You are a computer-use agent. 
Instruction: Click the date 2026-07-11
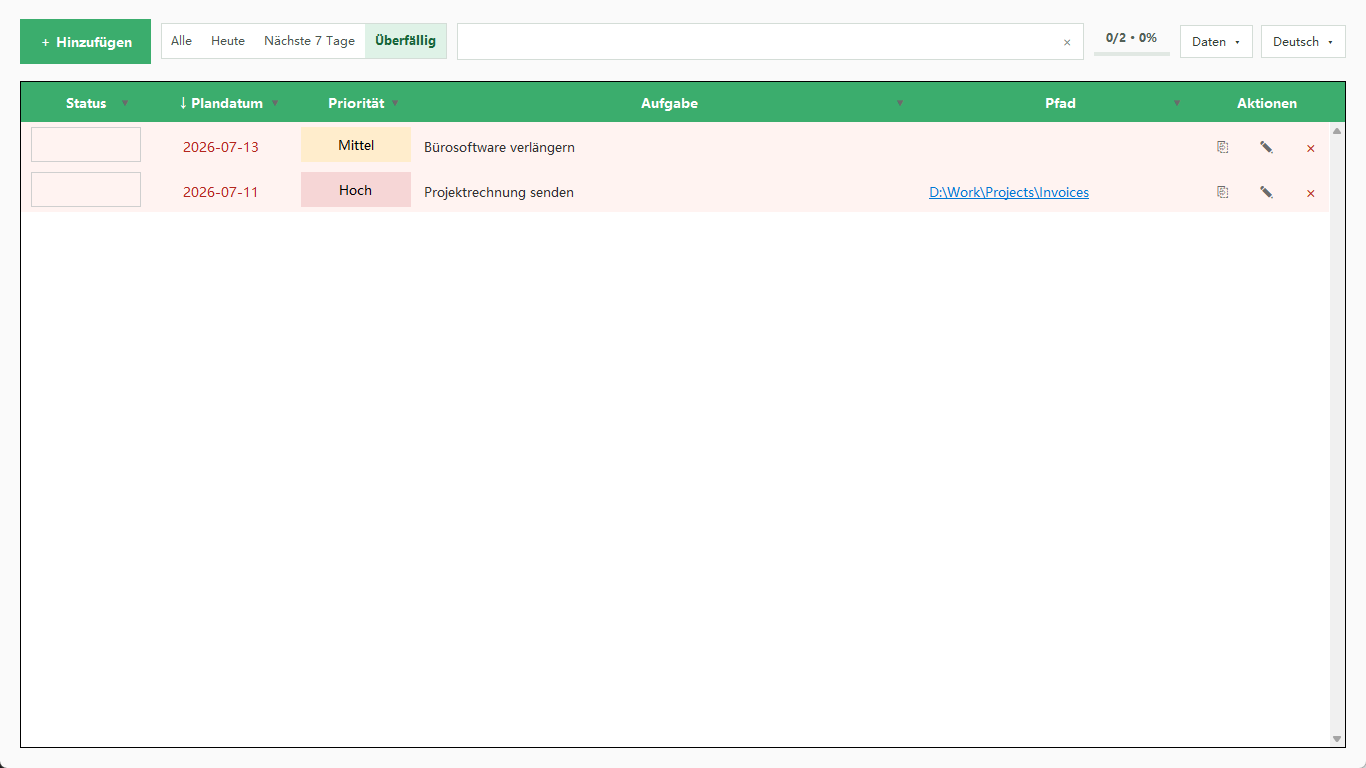point(221,192)
